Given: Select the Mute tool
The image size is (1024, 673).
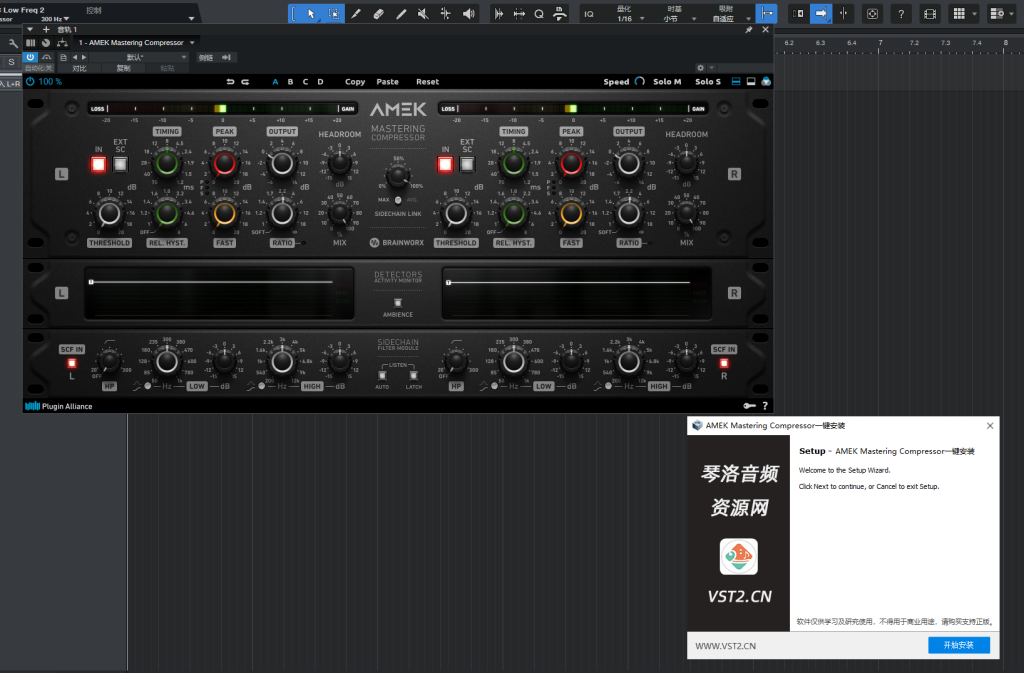Looking at the screenshot, I should 423,14.
